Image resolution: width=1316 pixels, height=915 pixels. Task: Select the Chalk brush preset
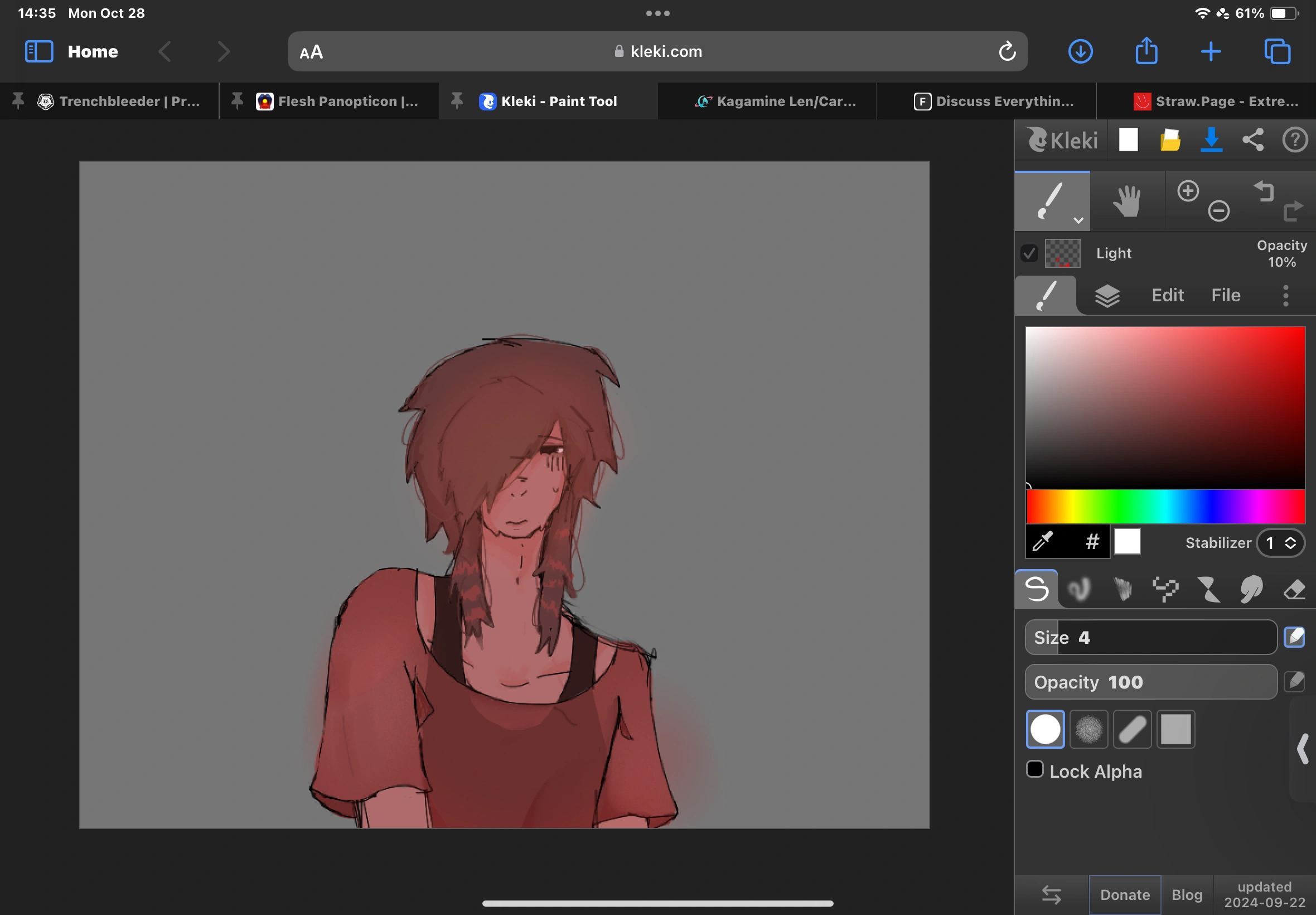[x=1122, y=589]
